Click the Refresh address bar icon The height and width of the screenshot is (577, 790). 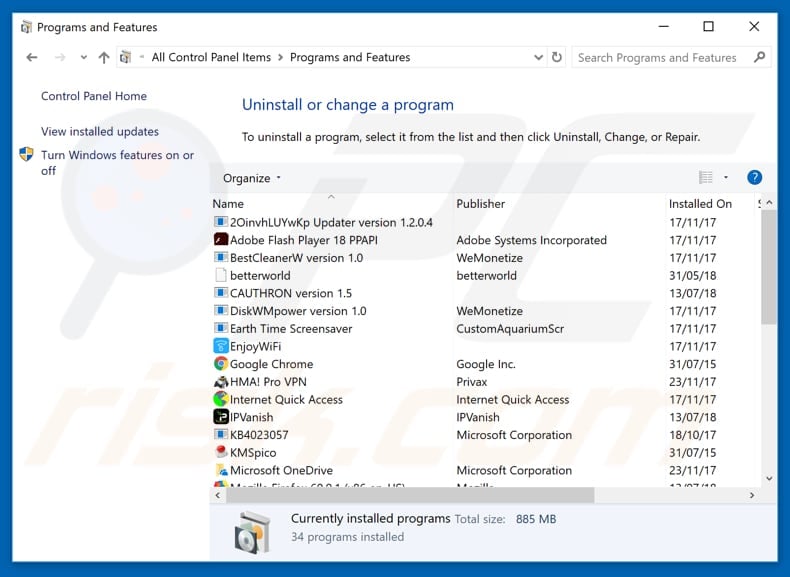pyautogui.click(x=557, y=57)
